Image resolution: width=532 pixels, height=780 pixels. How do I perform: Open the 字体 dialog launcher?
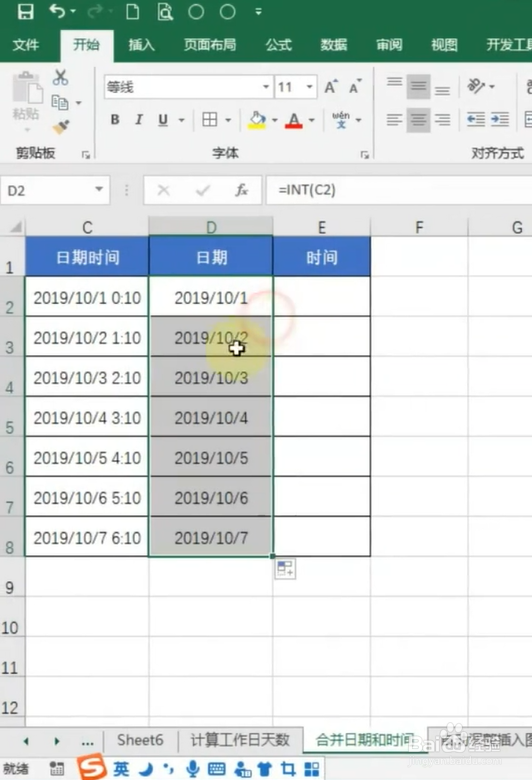pos(365,155)
